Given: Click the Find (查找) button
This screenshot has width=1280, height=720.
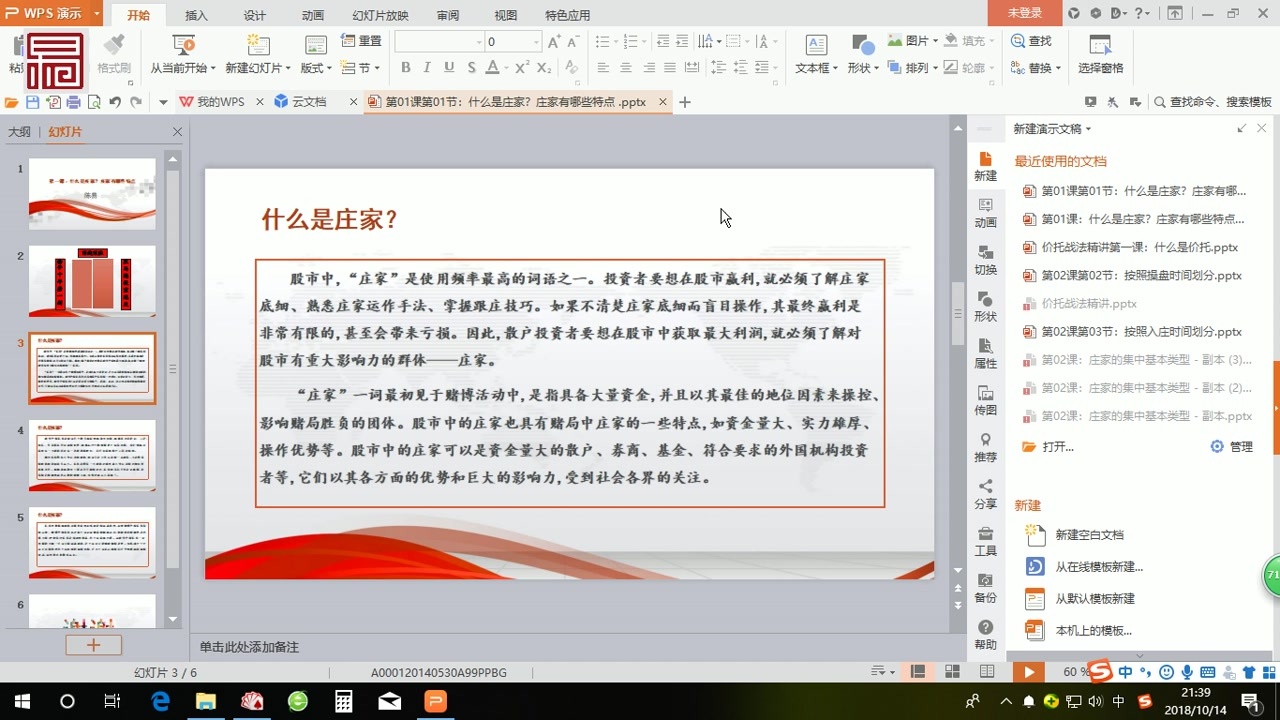Looking at the screenshot, I should 1031,41.
